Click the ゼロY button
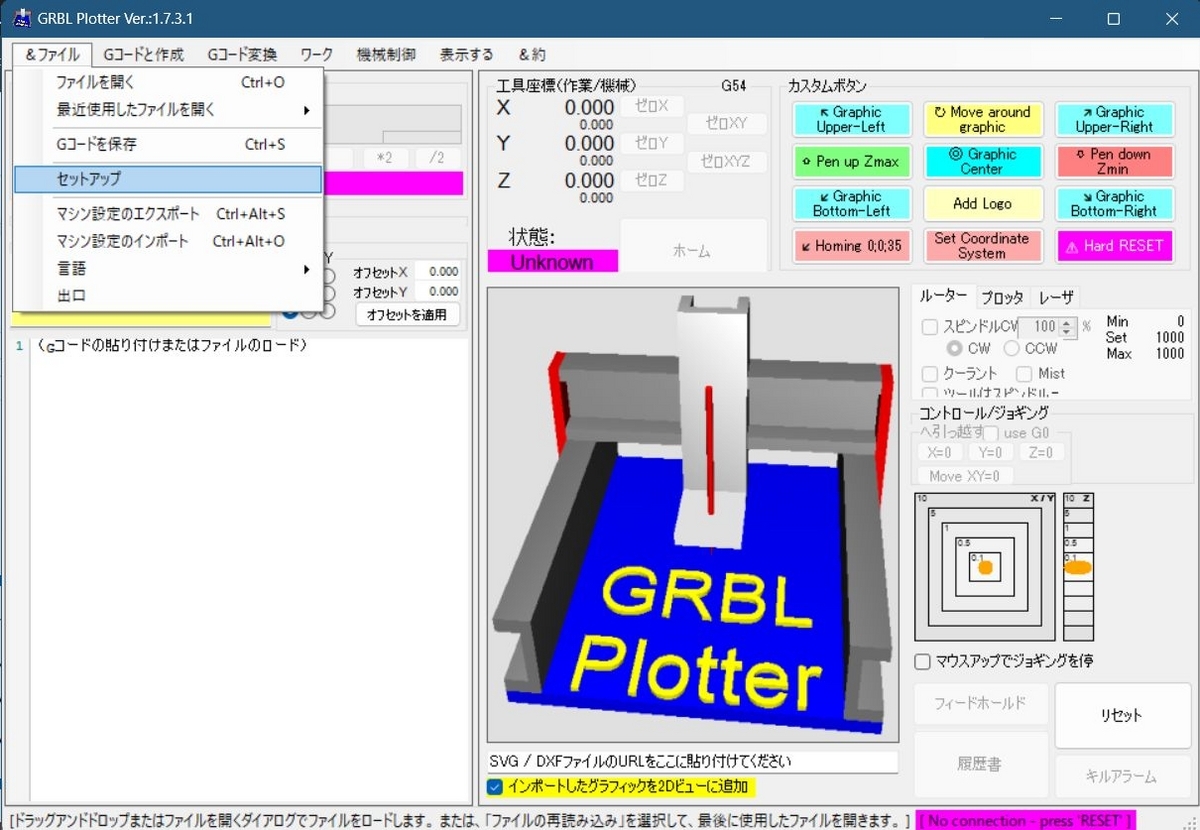1200x830 pixels. click(652, 143)
